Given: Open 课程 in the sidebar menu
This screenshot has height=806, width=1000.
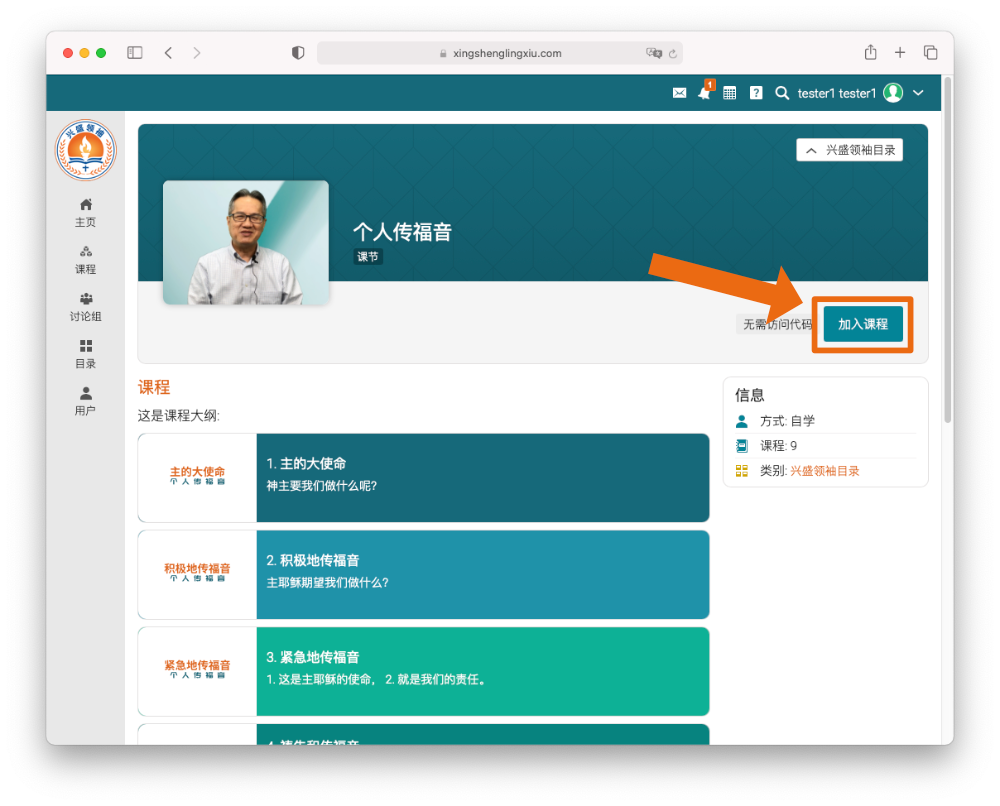Looking at the screenshot, I should (x=85, y=259).
